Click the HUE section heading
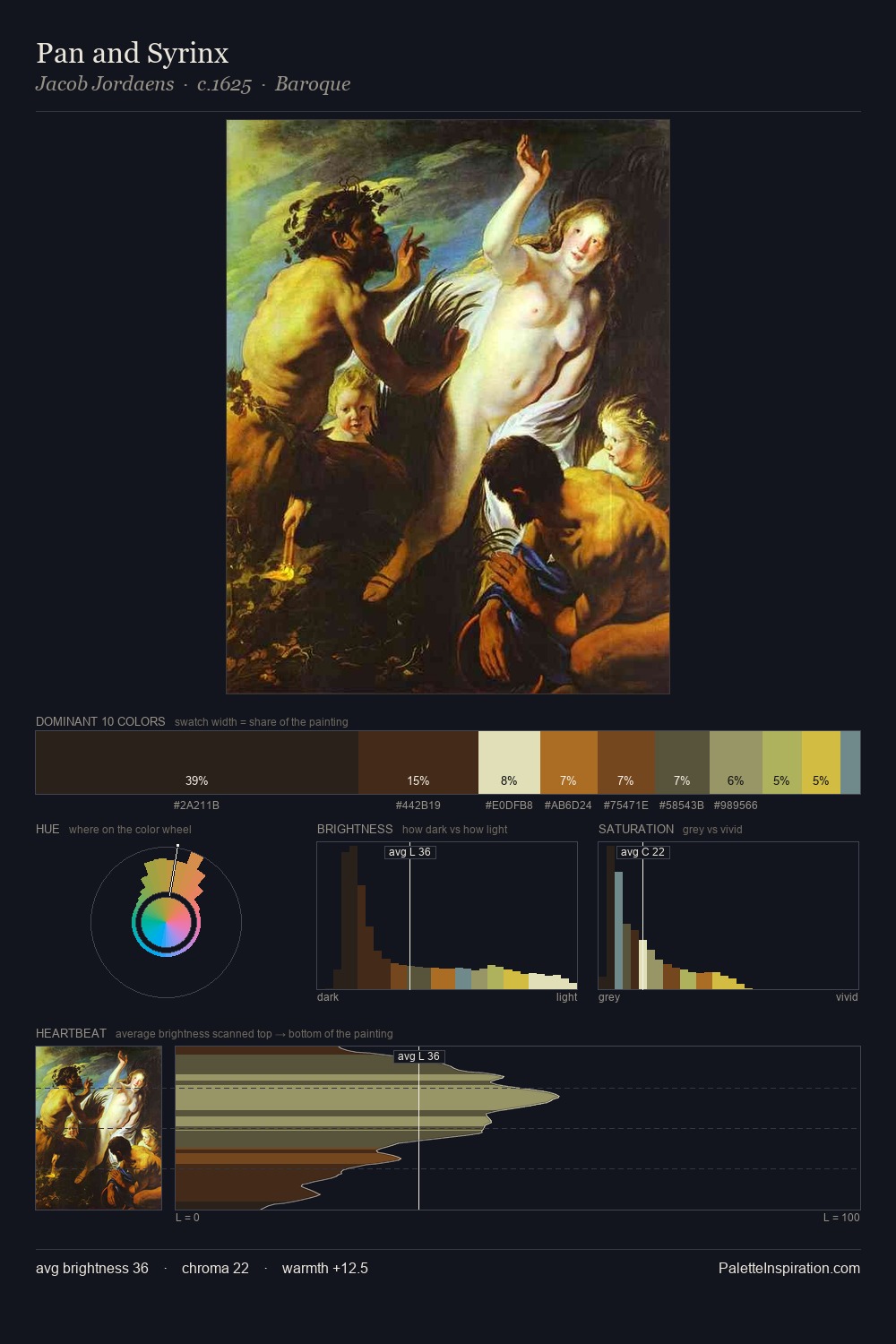The height and width of the screenshot is (1344, 896). 47,829
